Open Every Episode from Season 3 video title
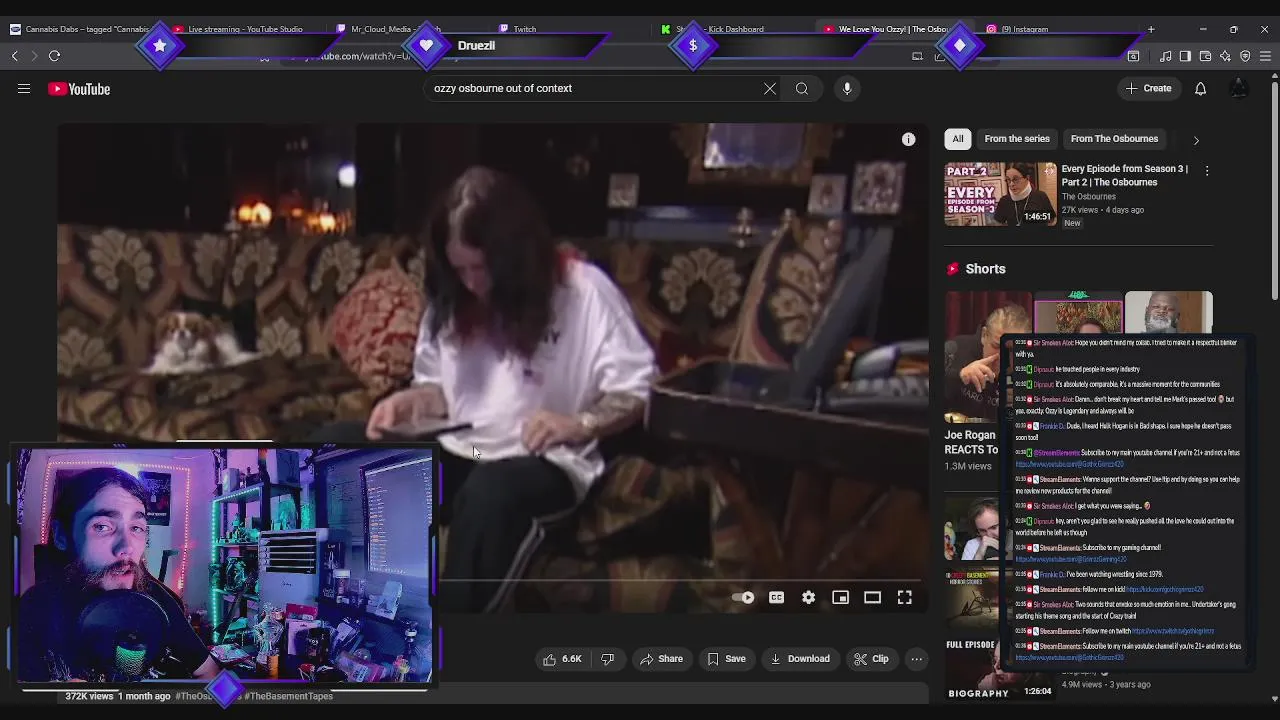This screenshot has height=720, width=1280. click(1124, 175)
